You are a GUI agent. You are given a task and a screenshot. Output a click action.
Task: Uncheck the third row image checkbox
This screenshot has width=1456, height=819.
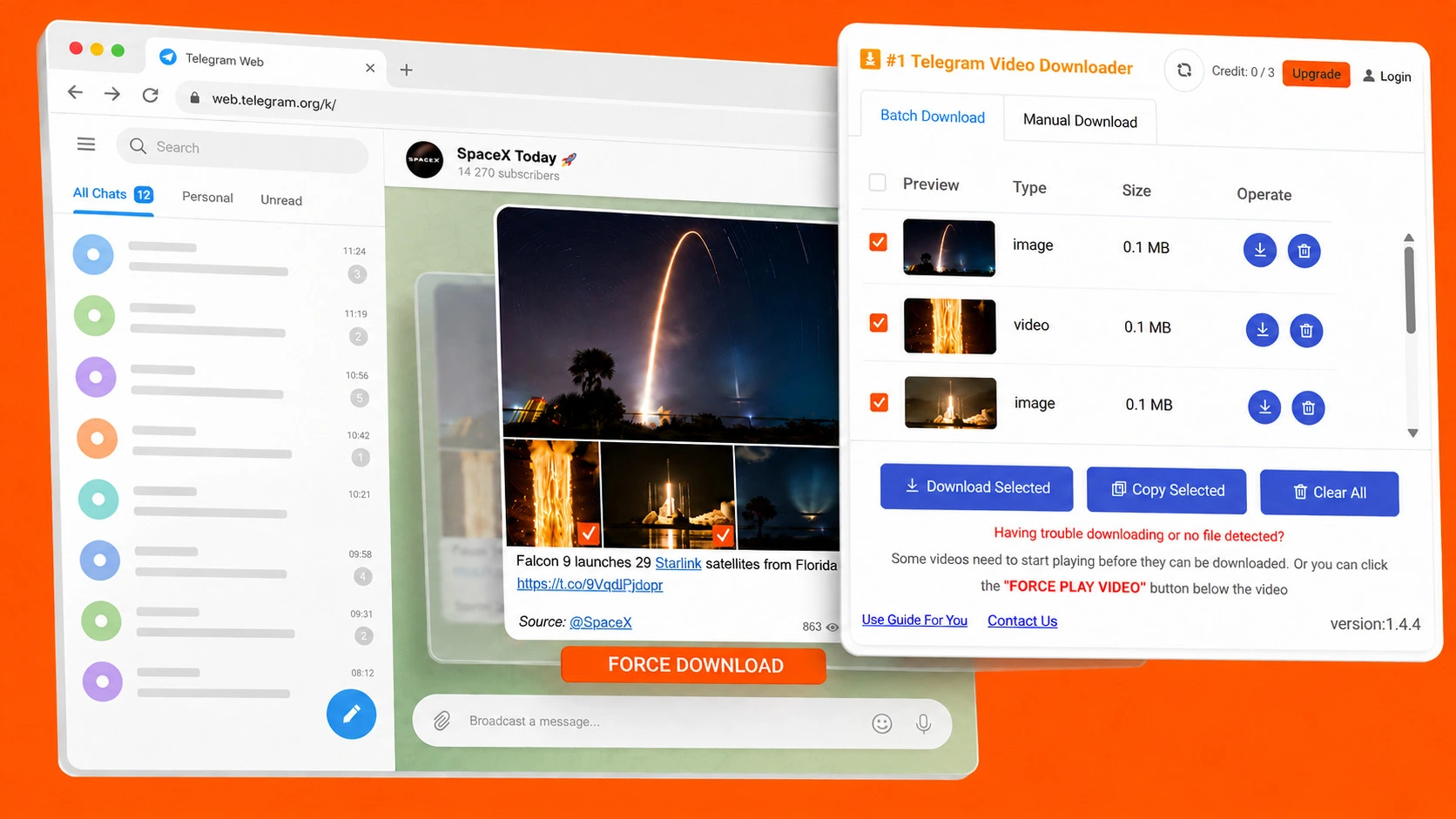pyautogui.click(x=880, y=402)
